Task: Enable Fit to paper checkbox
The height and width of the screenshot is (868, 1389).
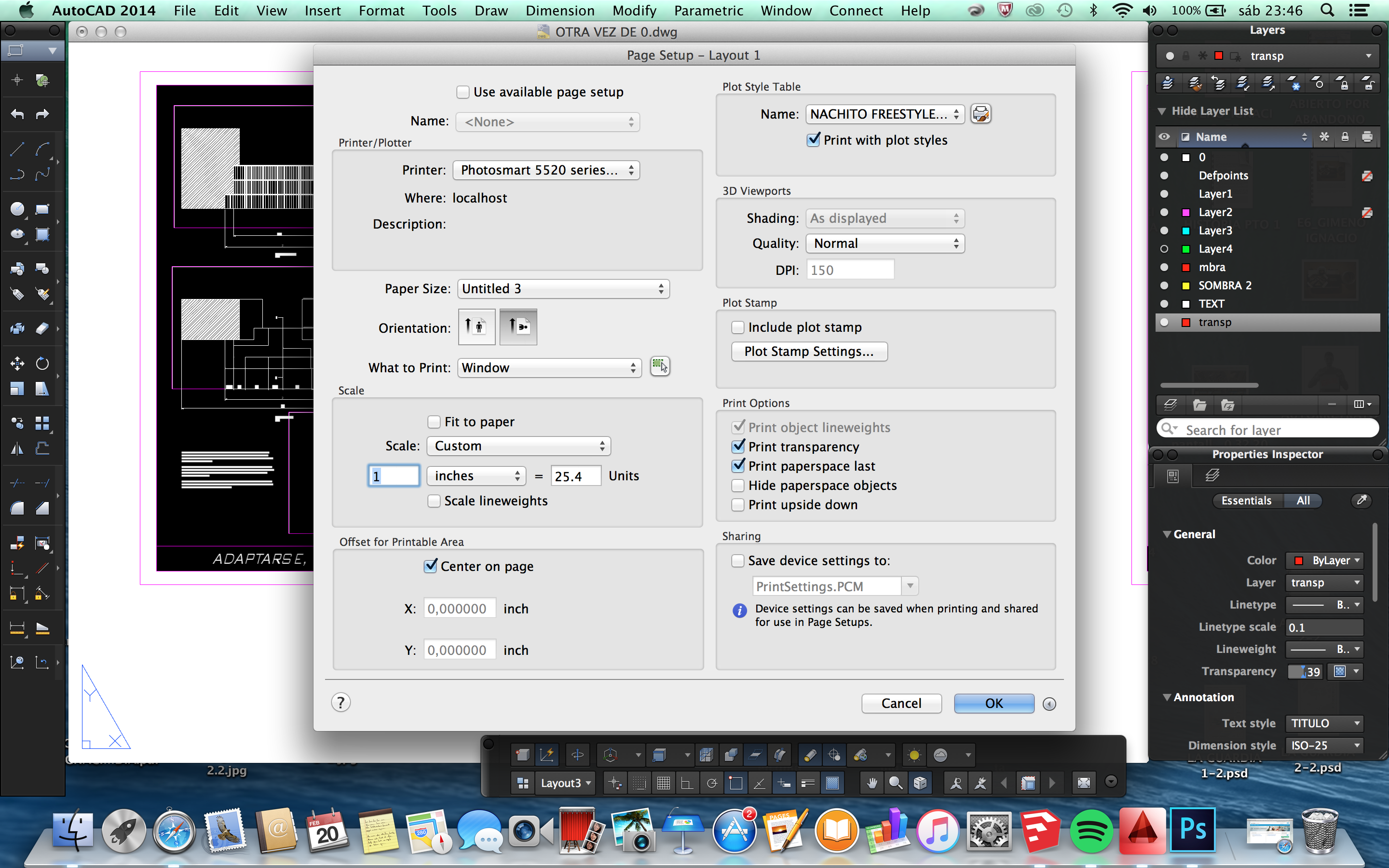Action: click(434, 422)
